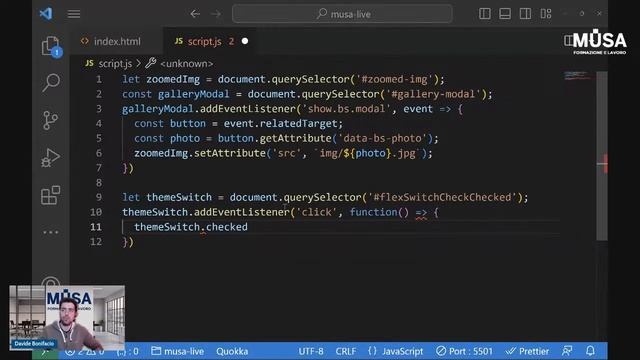640x360 pixels.
Task: Place cursor on 'zoomedImg' in line 1
Action: pyautogui.click(x=173, y=79)
